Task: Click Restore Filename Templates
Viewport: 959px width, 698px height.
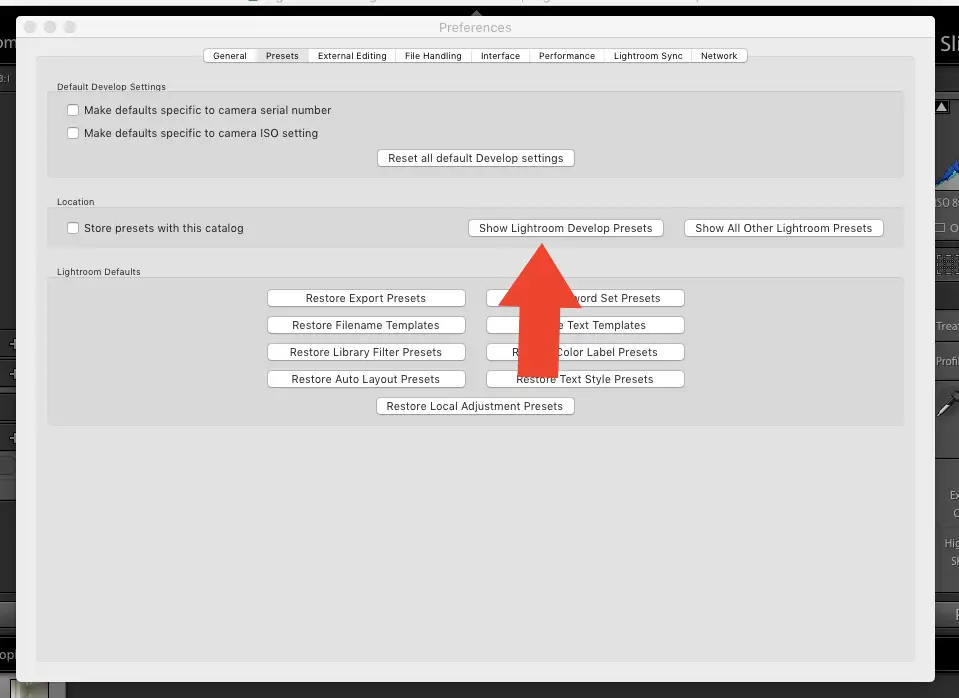Action: click(366, 325)
